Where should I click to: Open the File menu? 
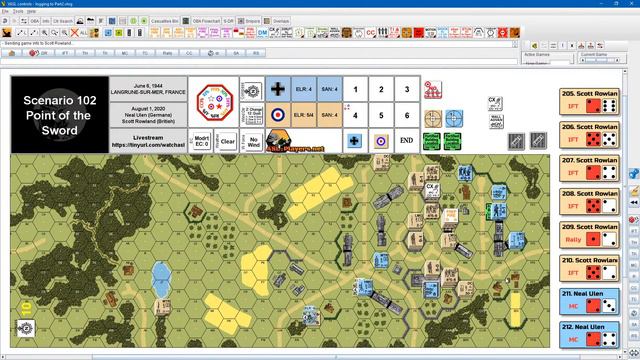coord(5,11)
